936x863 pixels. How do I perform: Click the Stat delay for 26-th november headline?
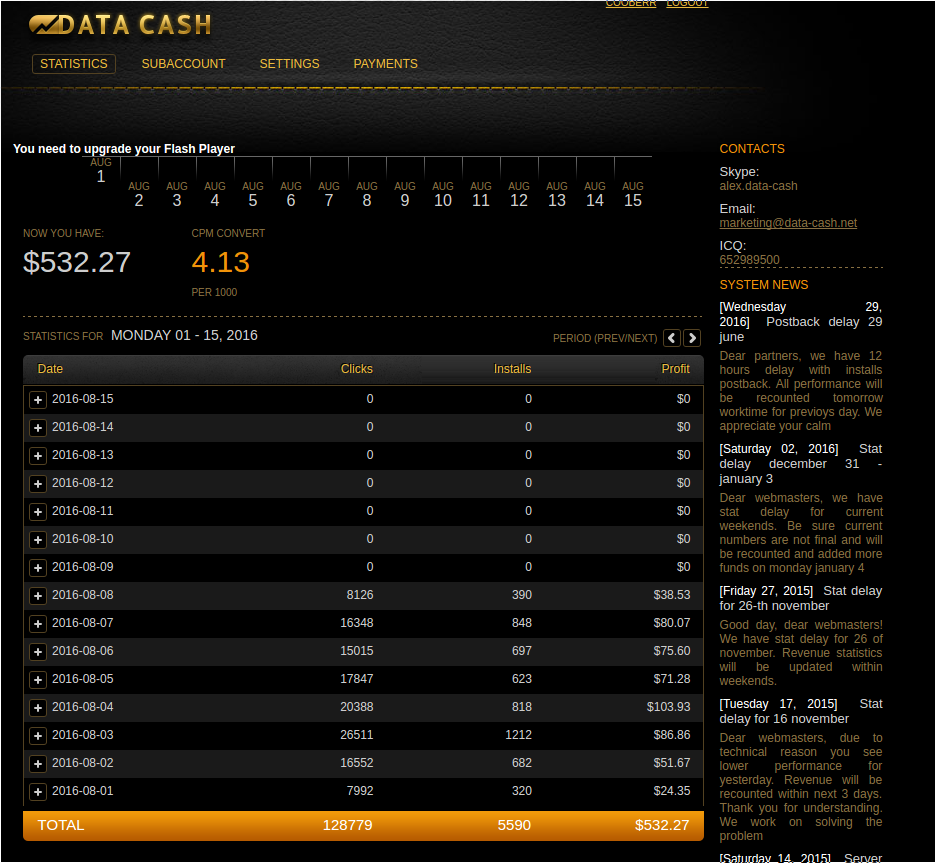[800, 599]
